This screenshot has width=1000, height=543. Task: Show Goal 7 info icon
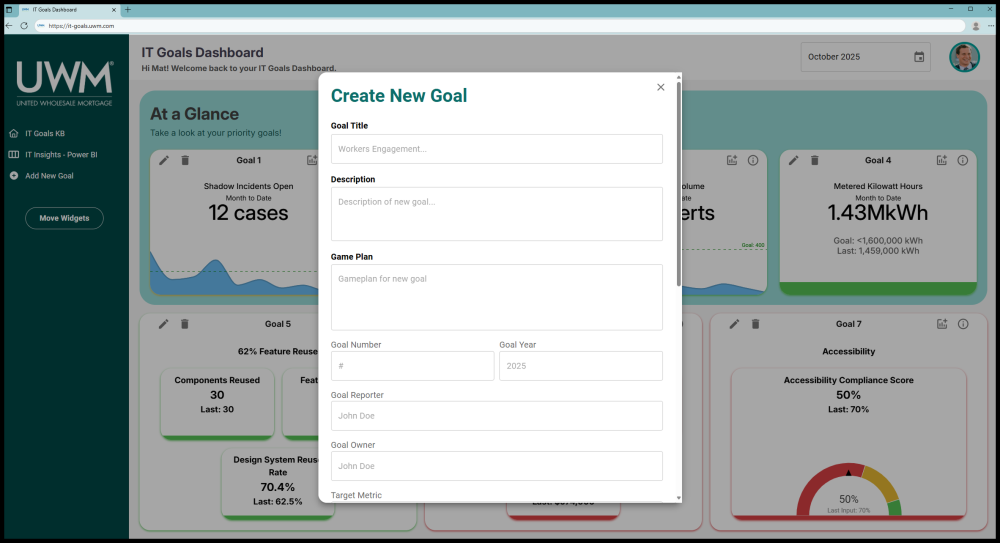click(x=963, y=324)
